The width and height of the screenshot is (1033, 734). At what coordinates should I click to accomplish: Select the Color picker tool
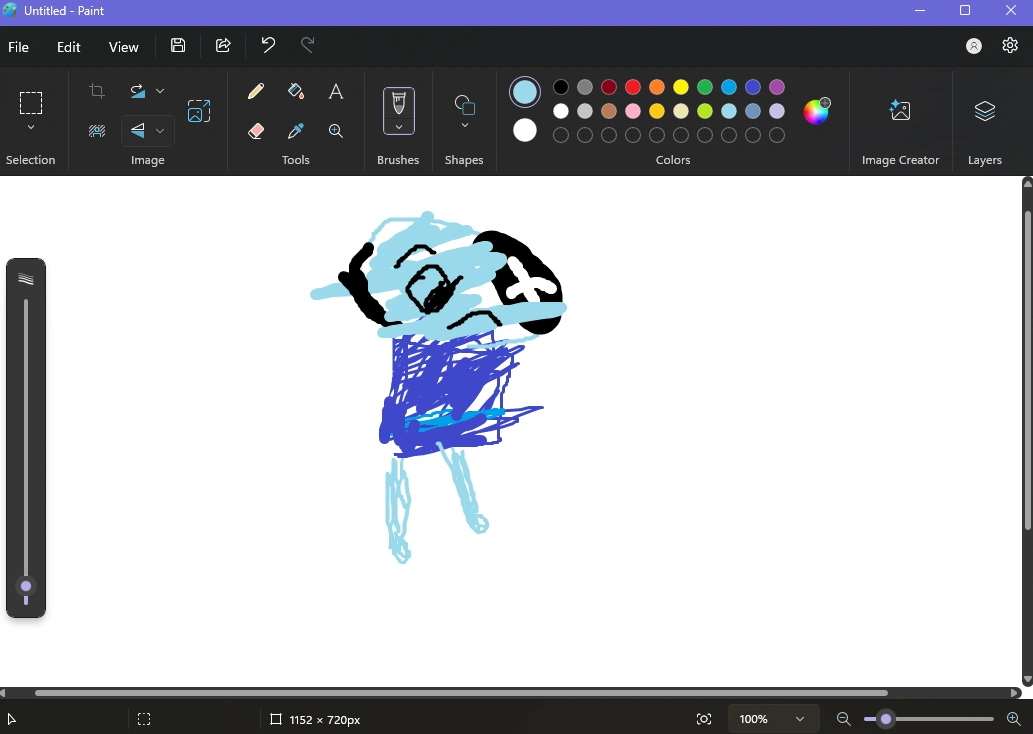(296, 130)
